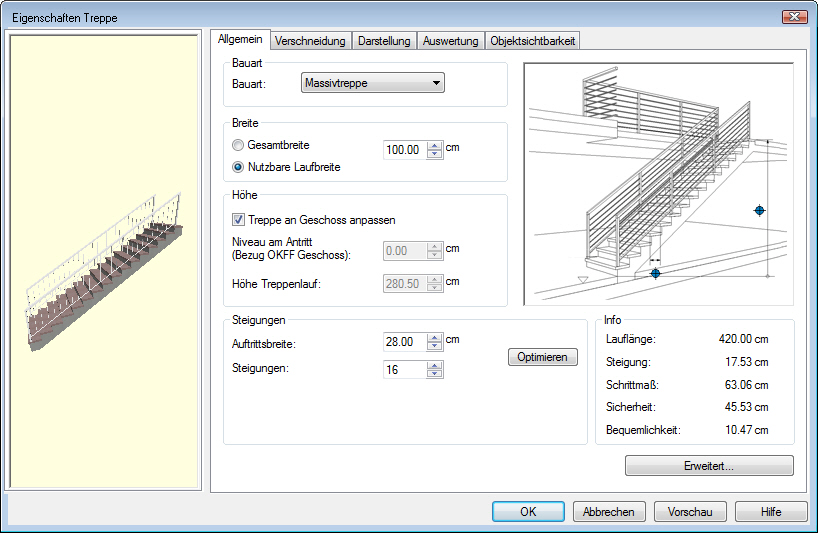818x533 pixels.
Task: Switch to the Auswertung tab
Action: (x=450, y=41)
